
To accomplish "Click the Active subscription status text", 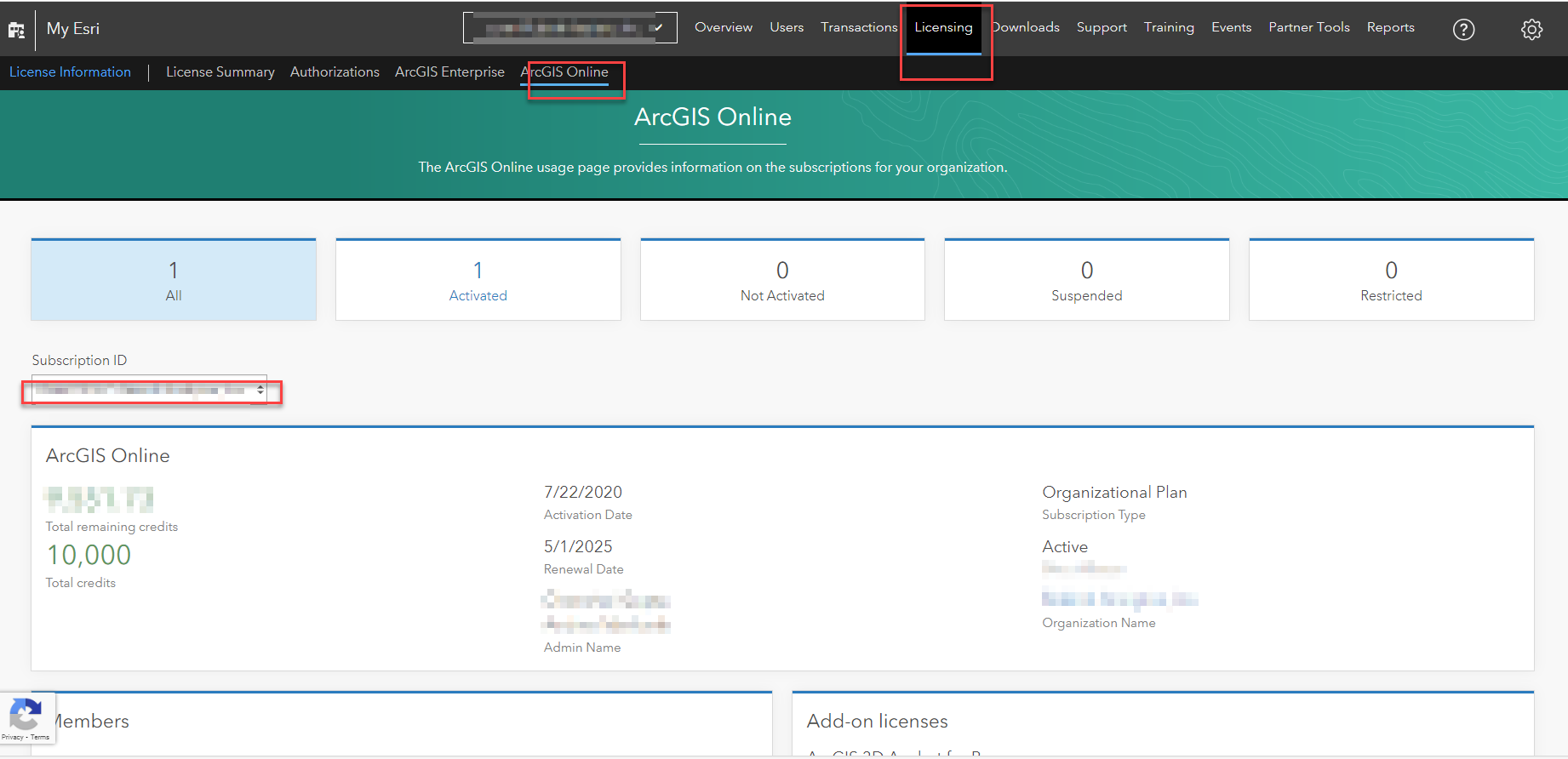I will pos(1065,547).
